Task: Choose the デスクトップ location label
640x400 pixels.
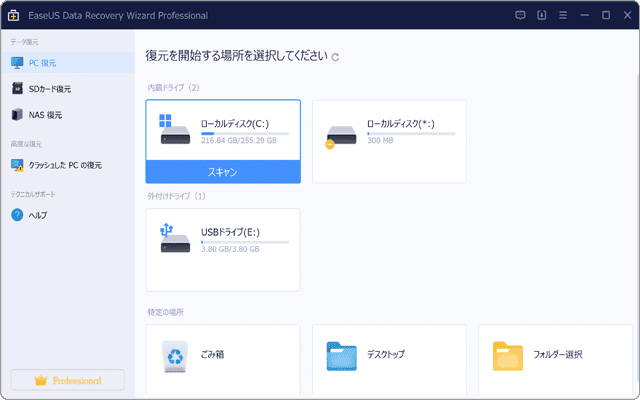Action: coord(386,354)
